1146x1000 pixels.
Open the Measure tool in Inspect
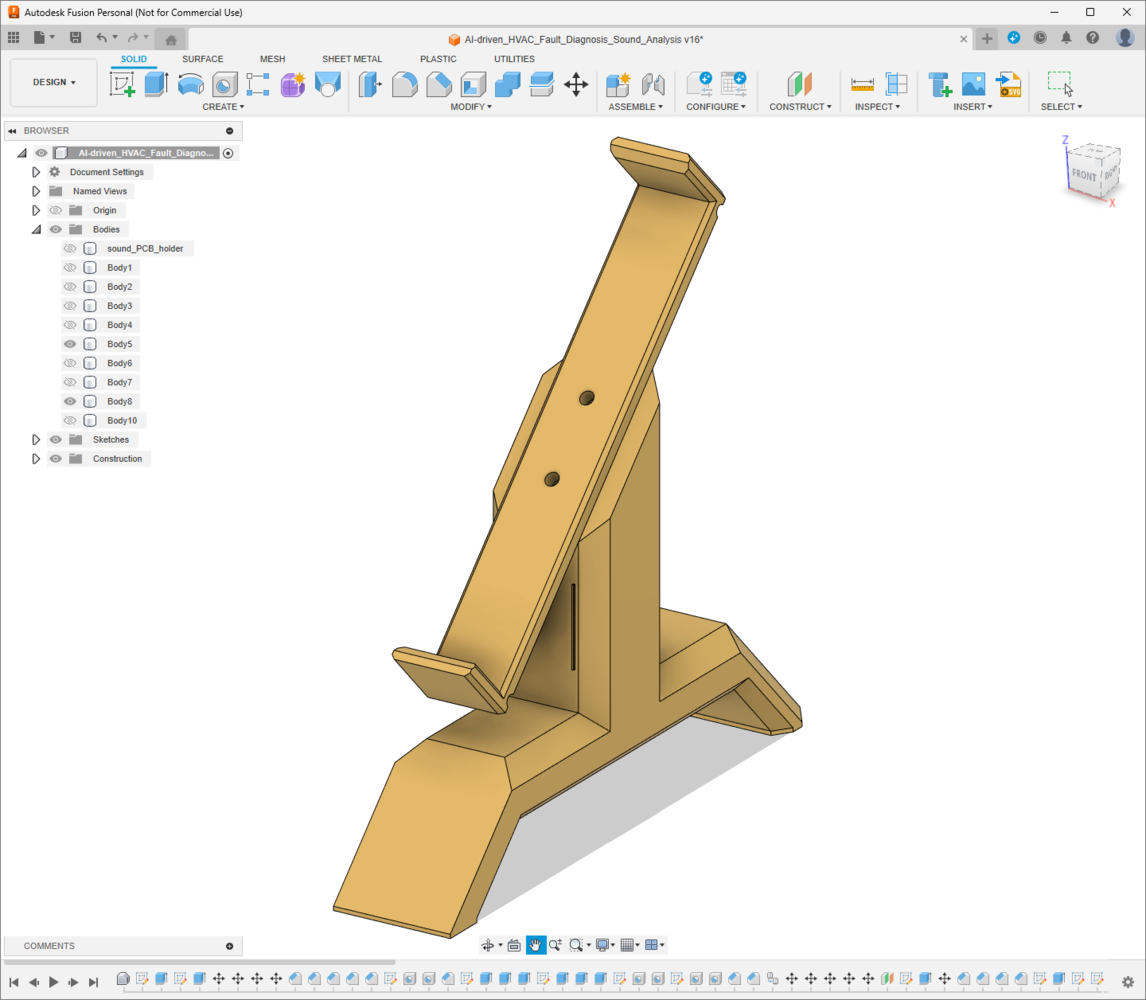point(862,84)
